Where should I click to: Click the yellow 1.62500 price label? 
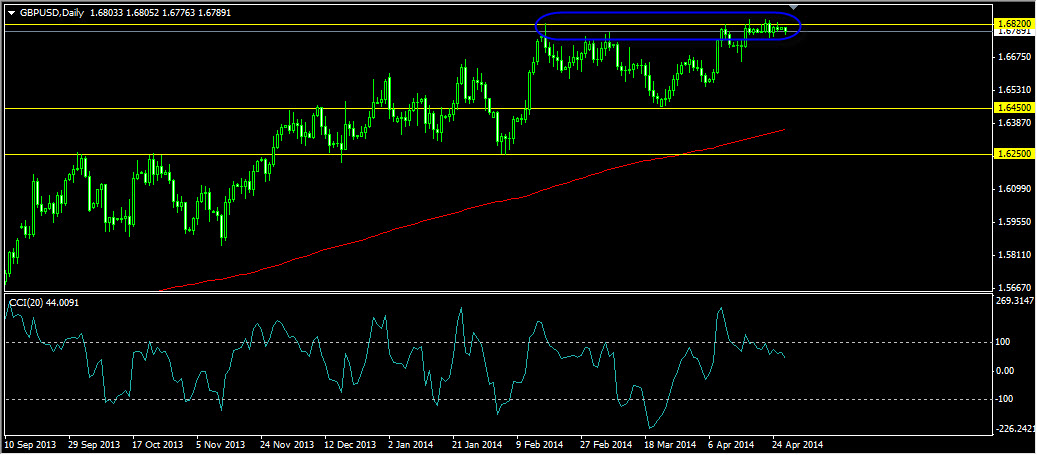pos(1012,153)
